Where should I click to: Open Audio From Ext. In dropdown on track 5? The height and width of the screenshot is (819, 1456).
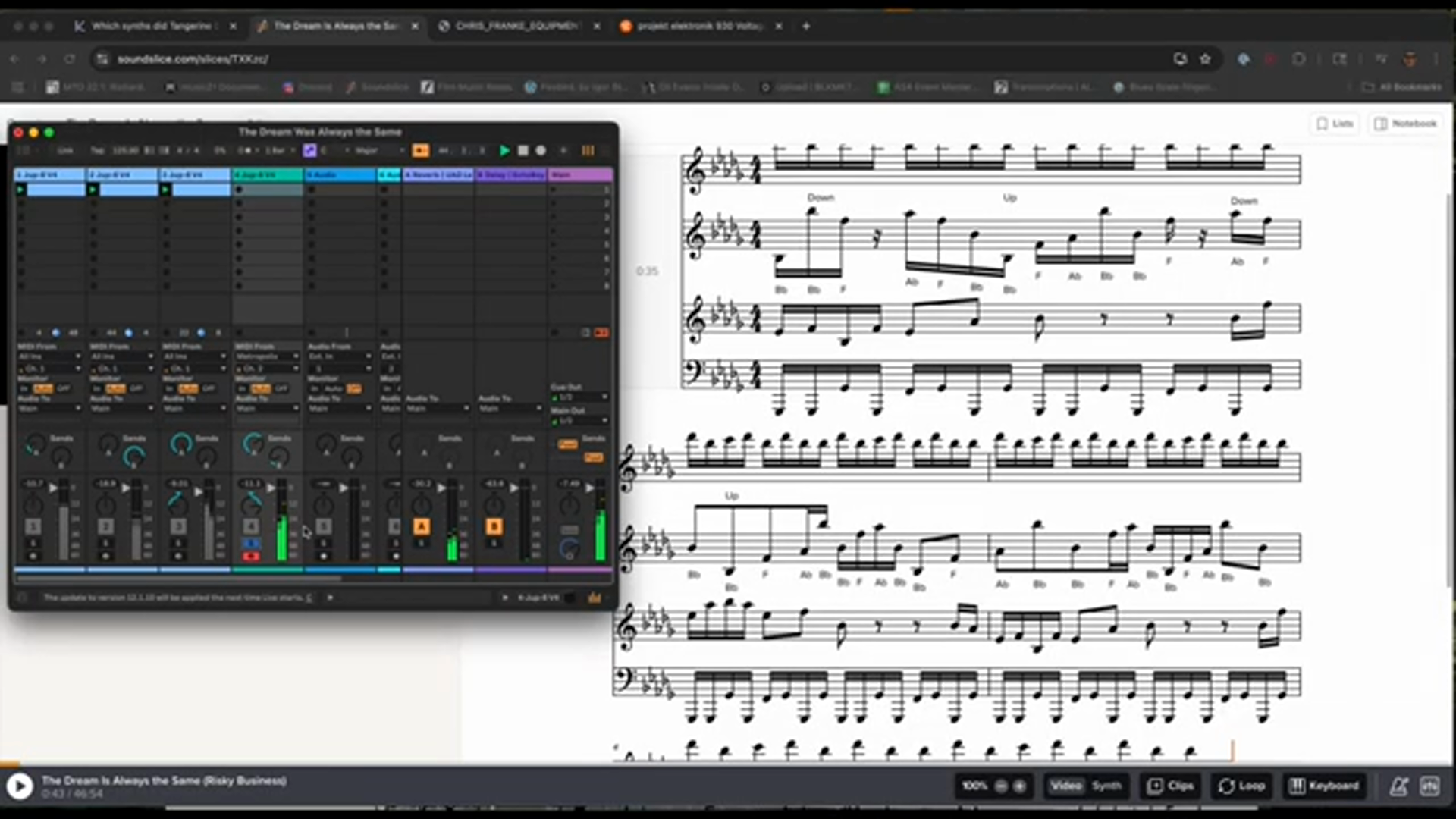[x=340, y=356]
